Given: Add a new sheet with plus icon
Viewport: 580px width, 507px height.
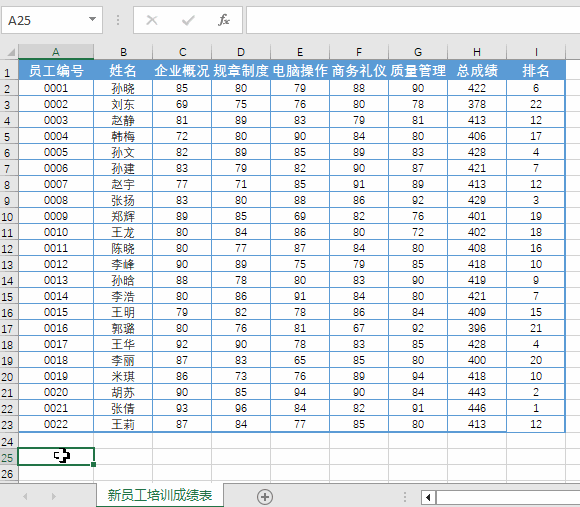Looking at the screenshot, I should coord(265,497).
